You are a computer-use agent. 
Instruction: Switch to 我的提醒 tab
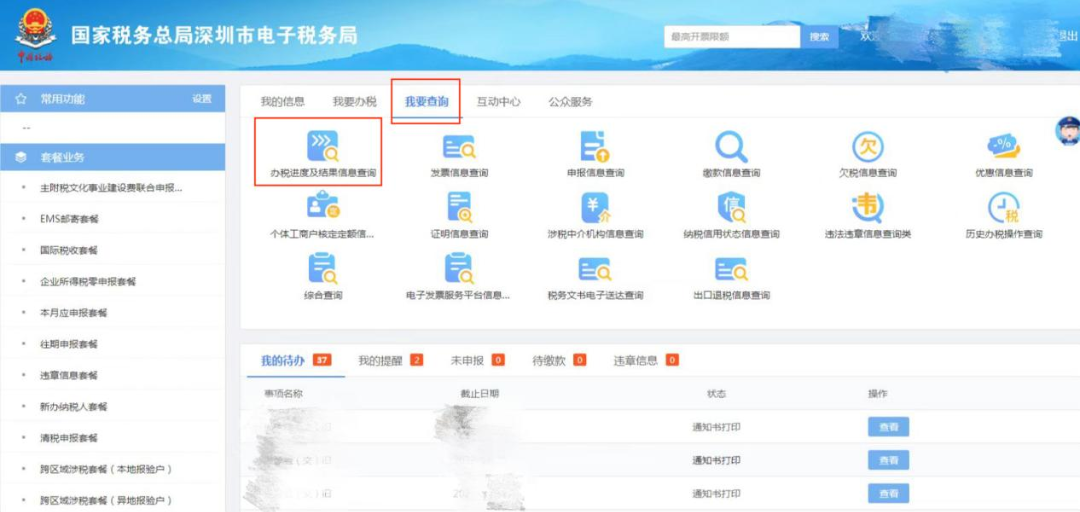click(x=380, y=360)
